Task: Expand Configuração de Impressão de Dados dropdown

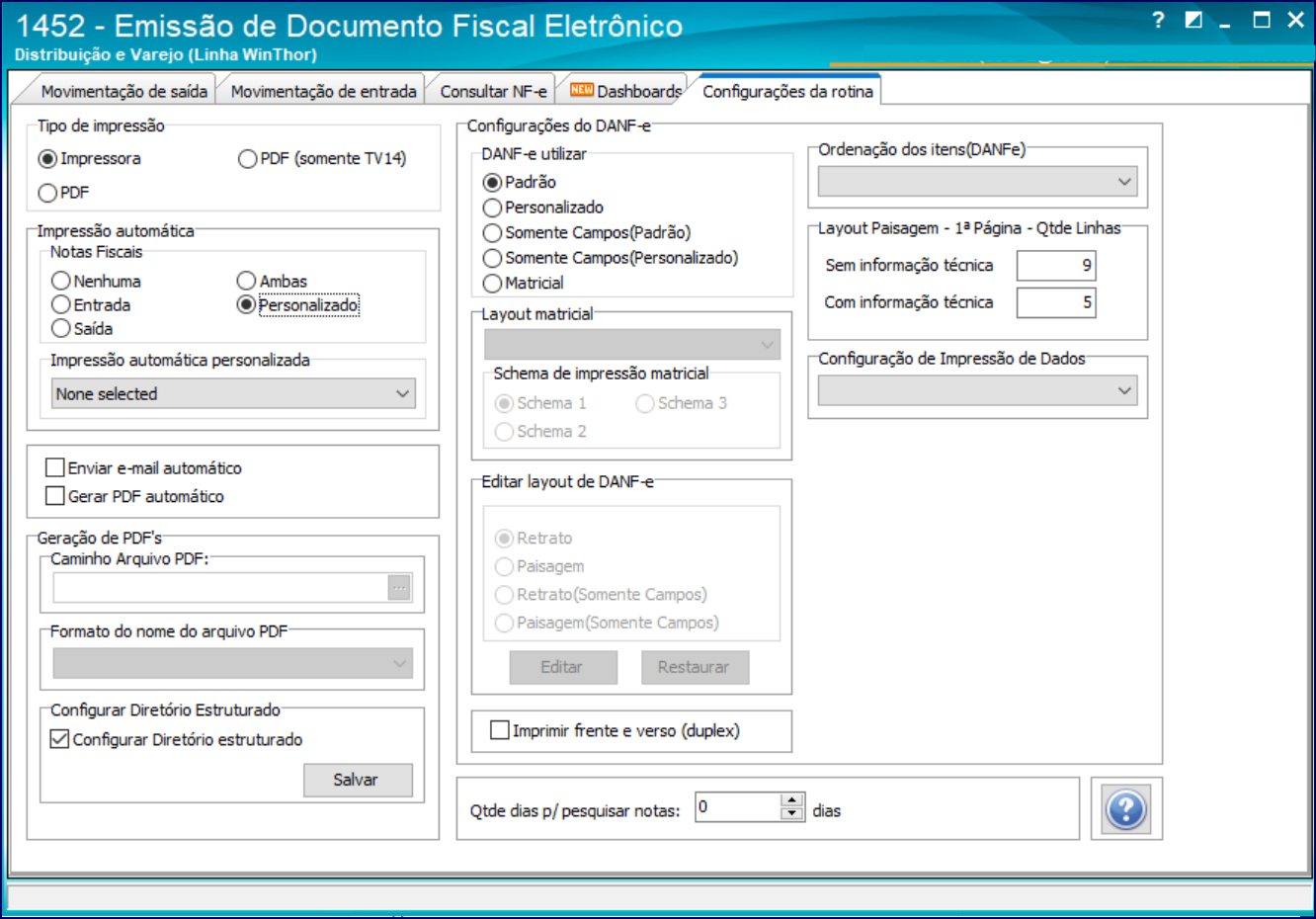Action: [978, 390]
